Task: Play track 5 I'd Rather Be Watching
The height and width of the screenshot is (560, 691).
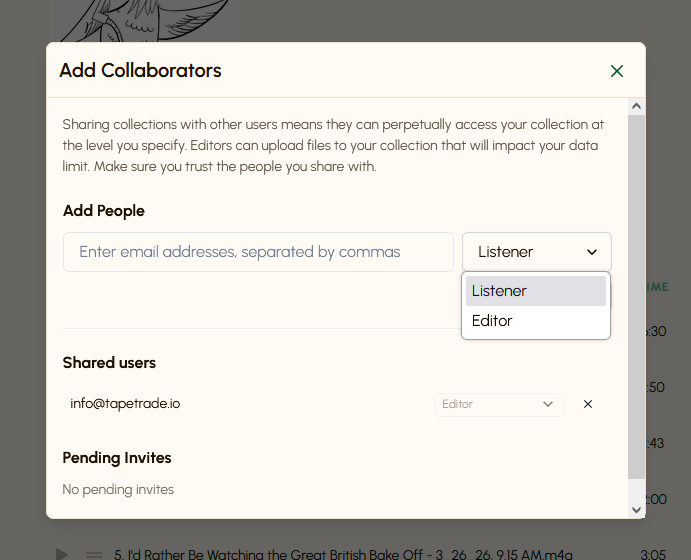Action: click(62, 554)
